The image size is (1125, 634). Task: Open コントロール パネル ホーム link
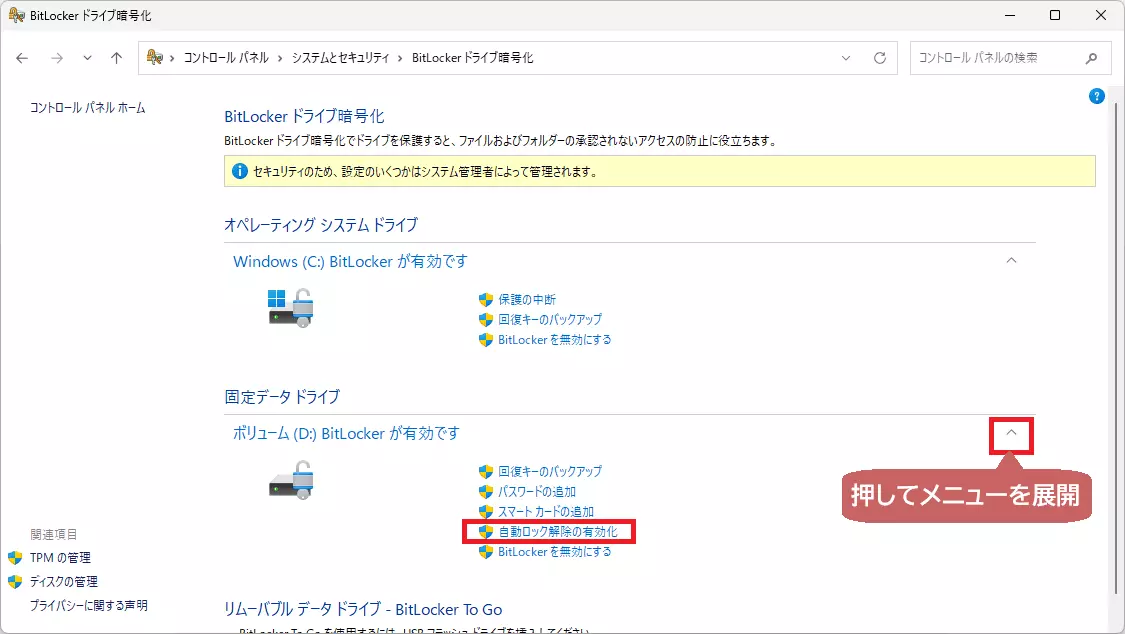click(x=88, y=108)
